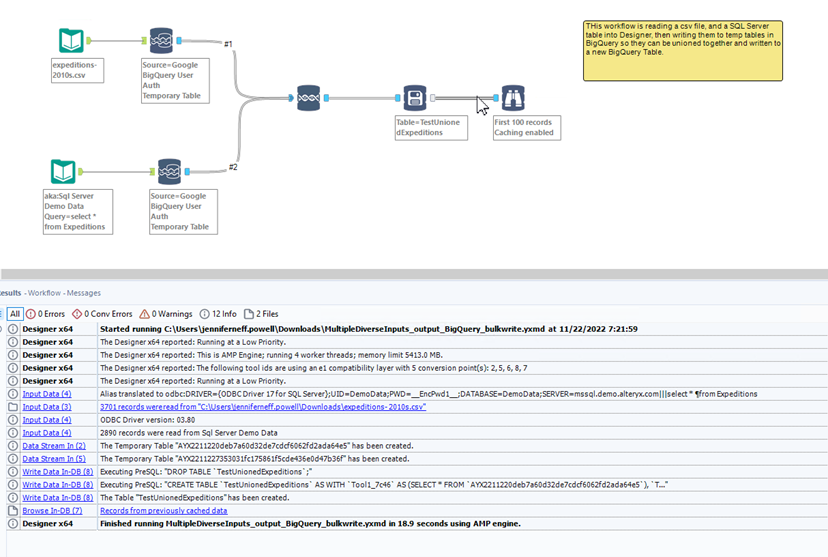Click the select * from Expeditions annotation
The image size is (828, 557).
click(x=78, y=211)
